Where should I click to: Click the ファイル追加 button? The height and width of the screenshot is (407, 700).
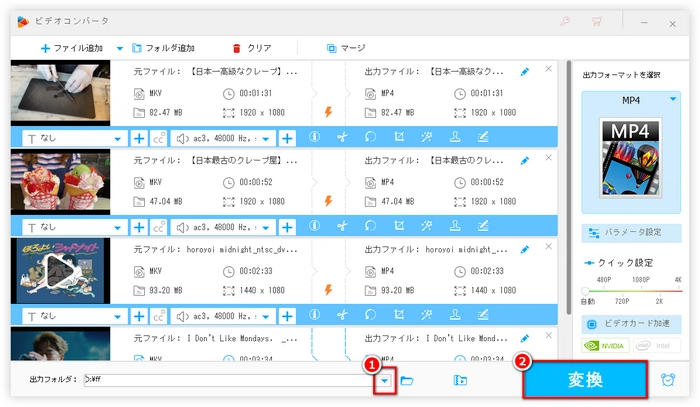tap(71, 48)
